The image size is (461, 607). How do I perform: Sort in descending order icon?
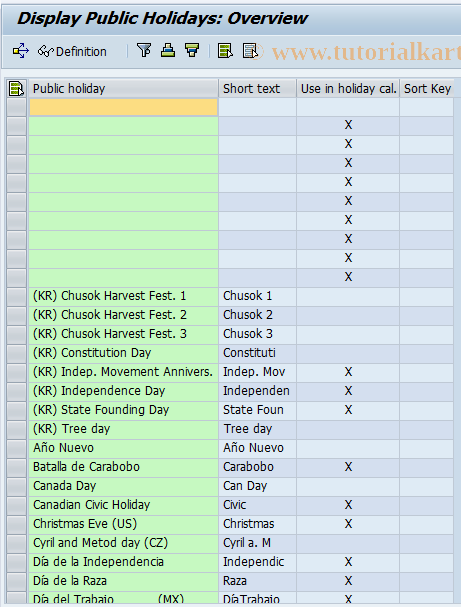coord(192,50)
